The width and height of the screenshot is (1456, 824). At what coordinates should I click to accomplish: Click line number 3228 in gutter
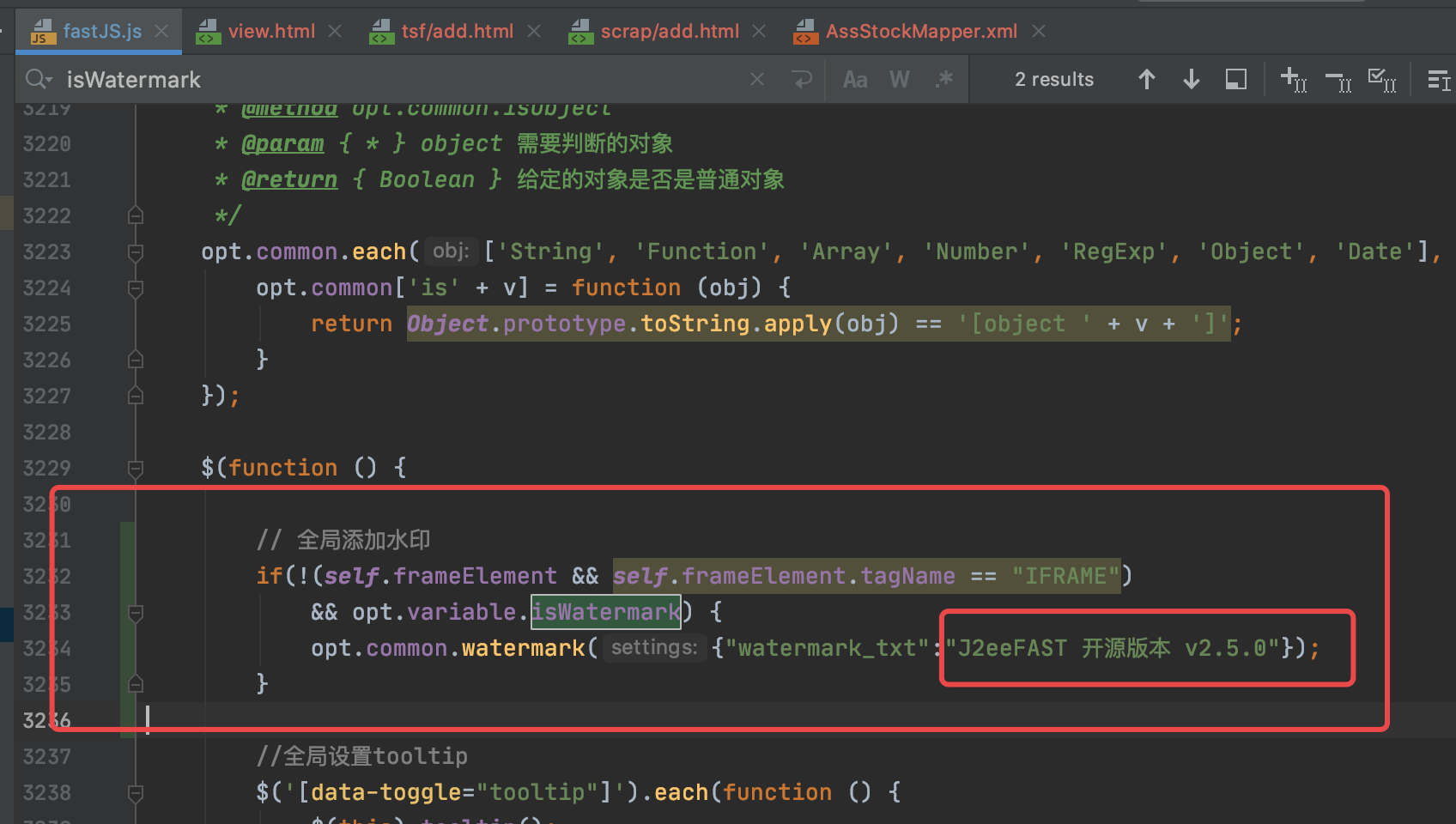[47, 433]
